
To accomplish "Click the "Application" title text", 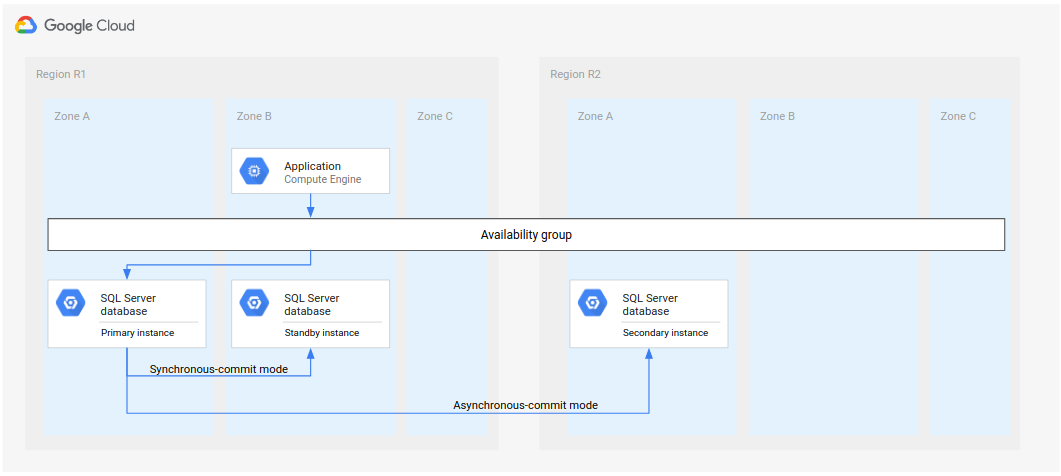I will coord(312,166).
